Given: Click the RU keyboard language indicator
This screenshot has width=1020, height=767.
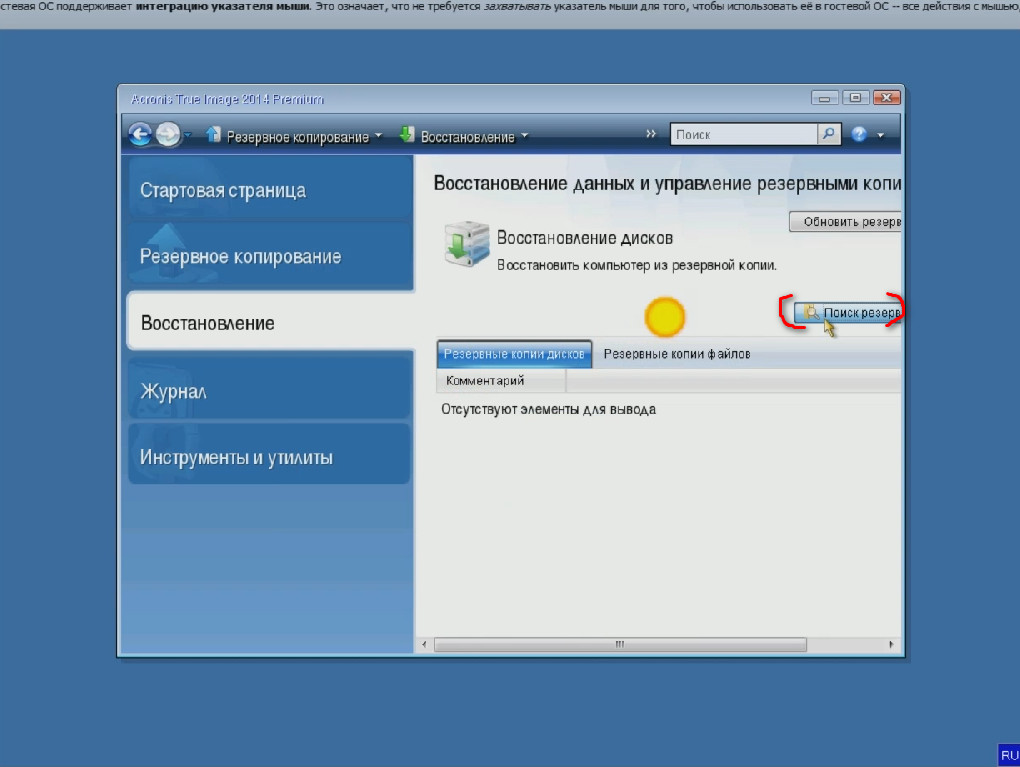Looking at the screenshot, I should click(x=1008, y=755).
